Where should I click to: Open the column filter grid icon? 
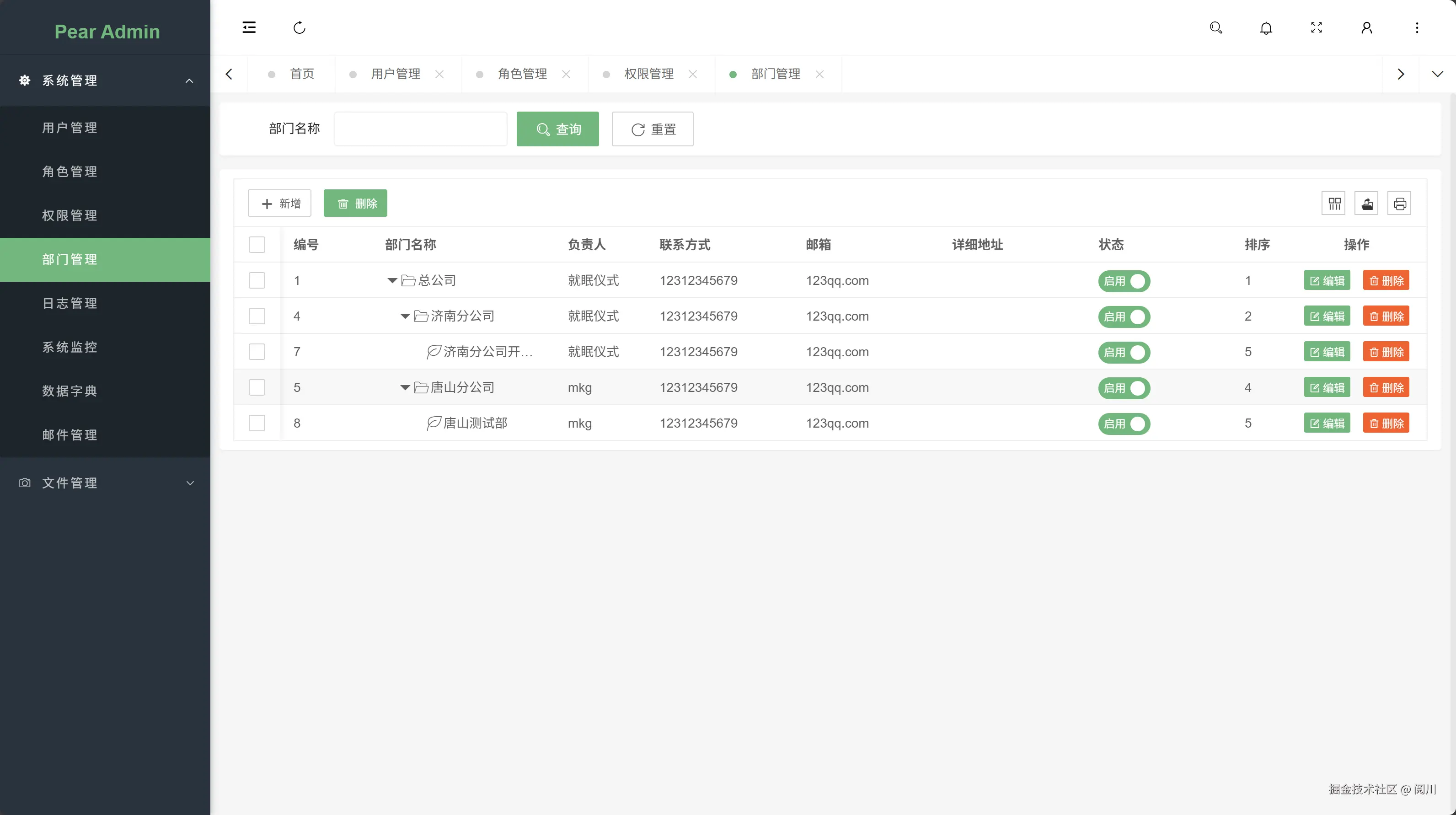tap(1334, 204)
